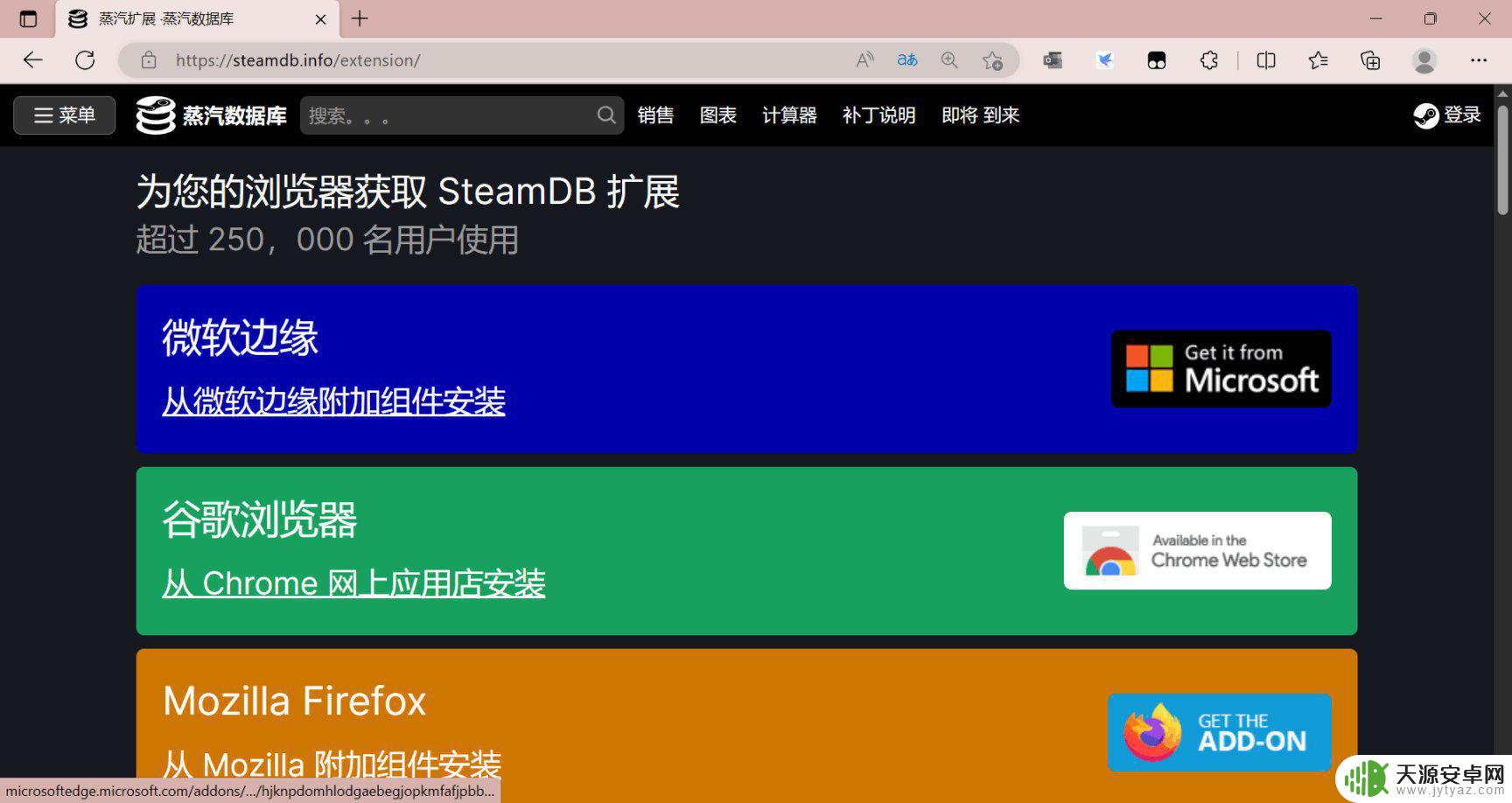The image size is (1512, 803).
Task: Click the 微软边缘 heading
Action: click(x=240, y=338)
